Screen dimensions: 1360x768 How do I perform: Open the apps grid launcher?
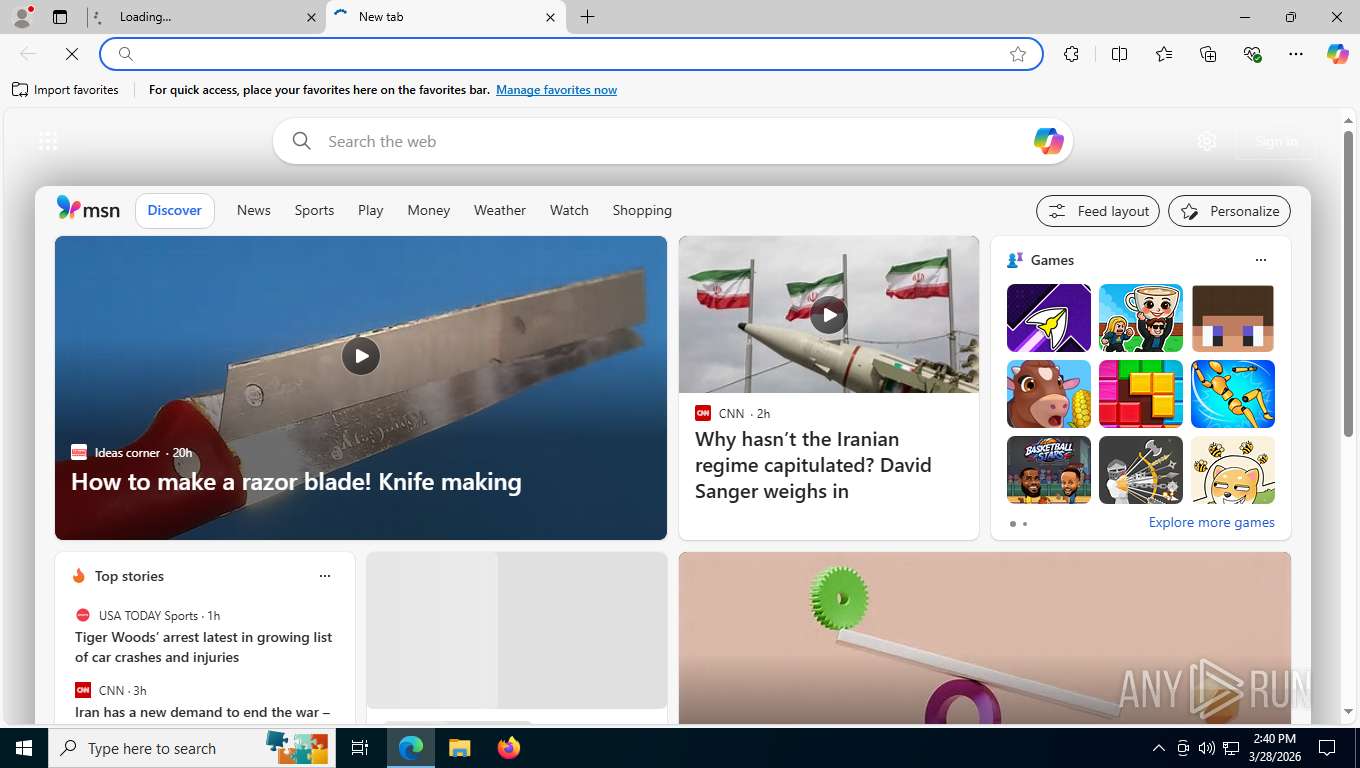(48, 141)
